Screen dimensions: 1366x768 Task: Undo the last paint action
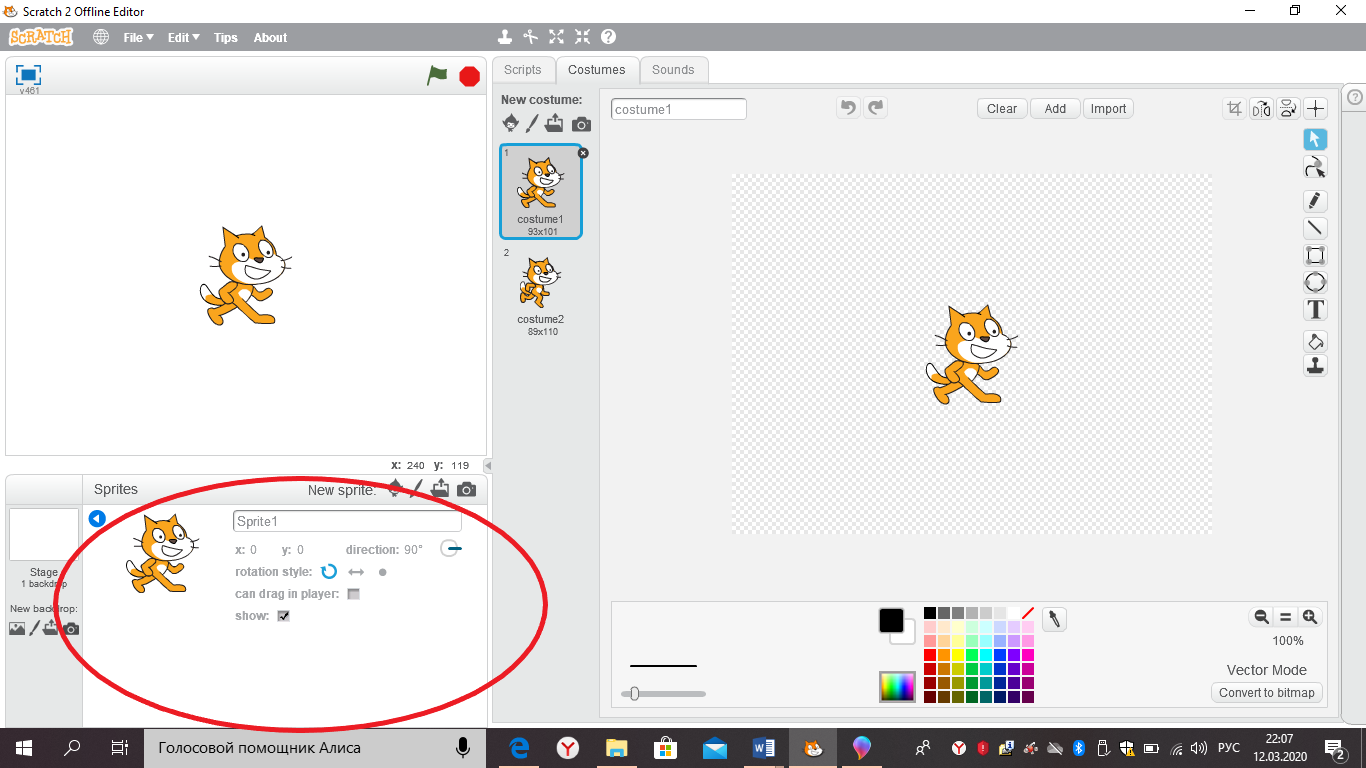pos(848,108)
